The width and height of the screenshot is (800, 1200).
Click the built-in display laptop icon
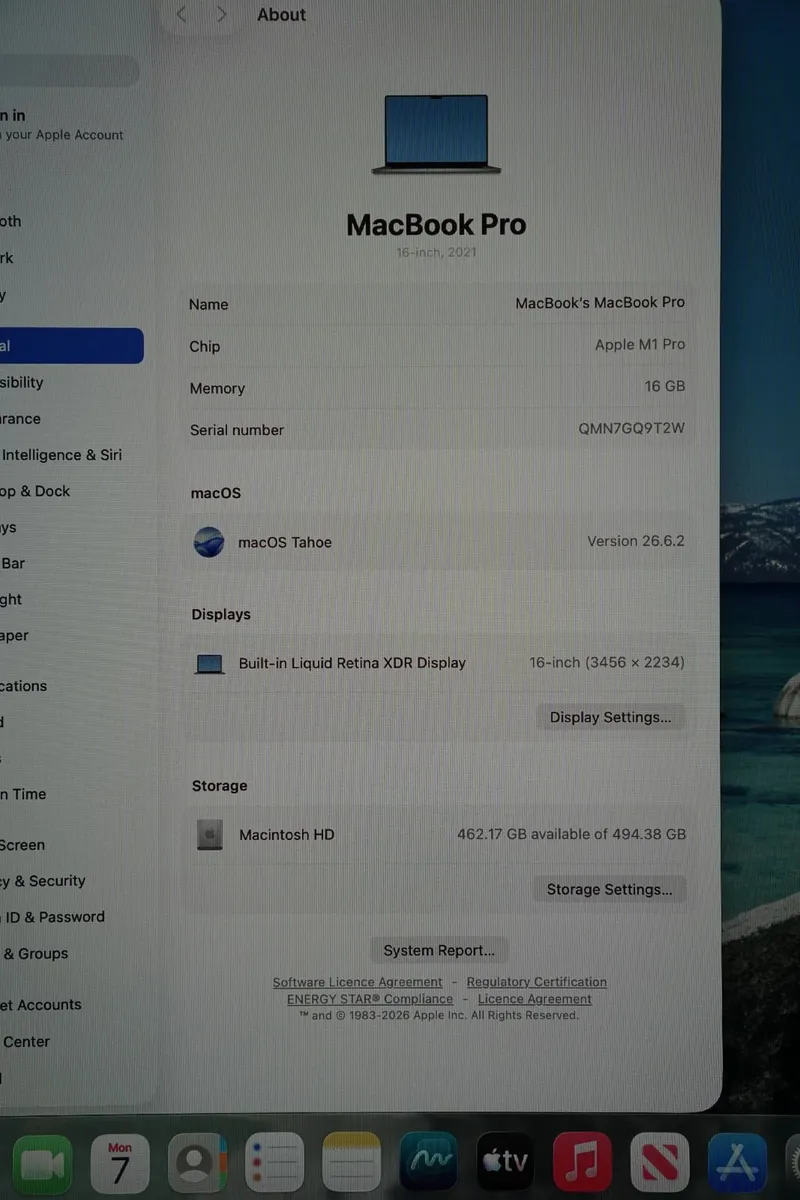click(209, 664)
